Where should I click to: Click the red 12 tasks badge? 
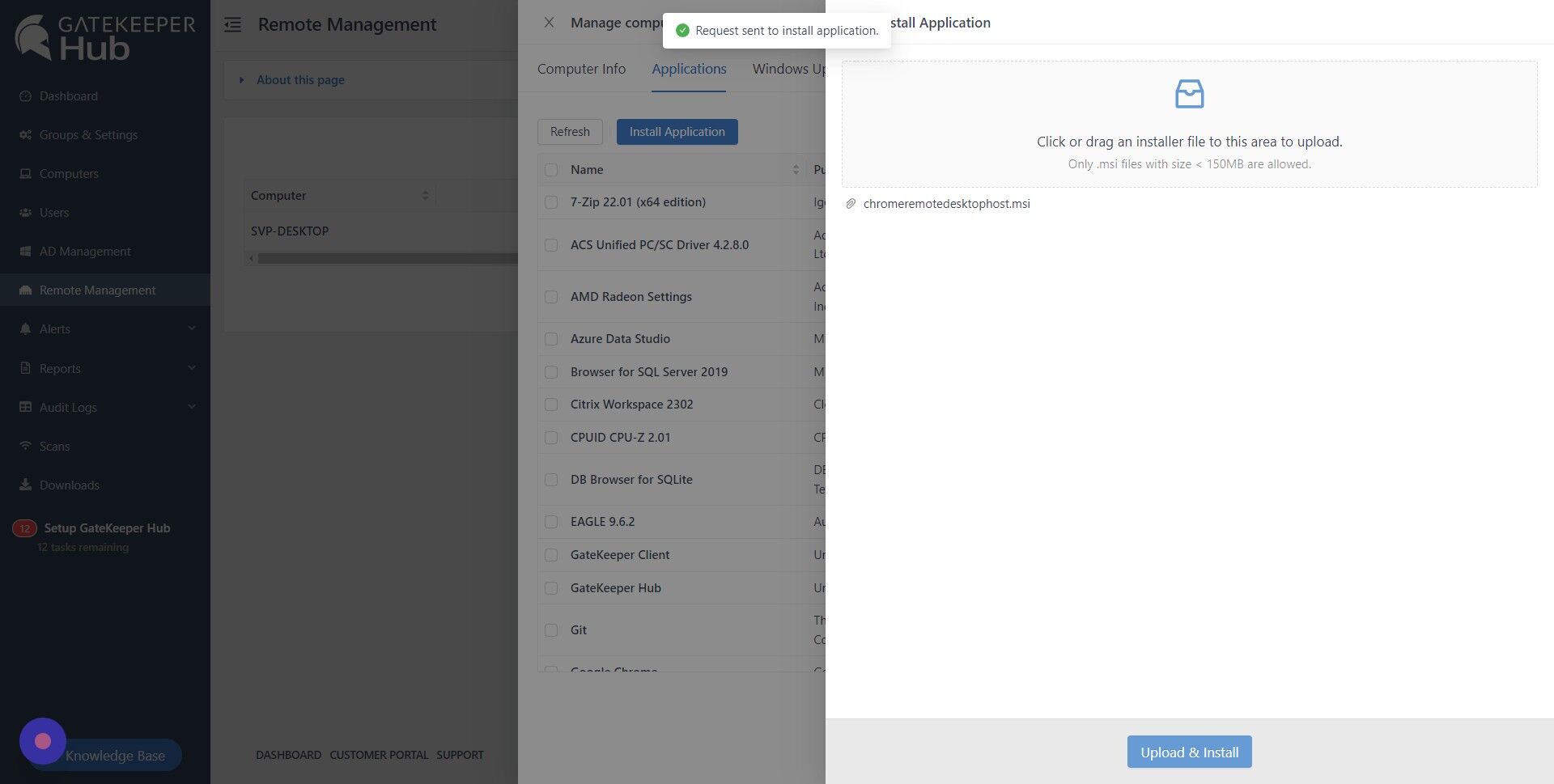tap(24, 528)
